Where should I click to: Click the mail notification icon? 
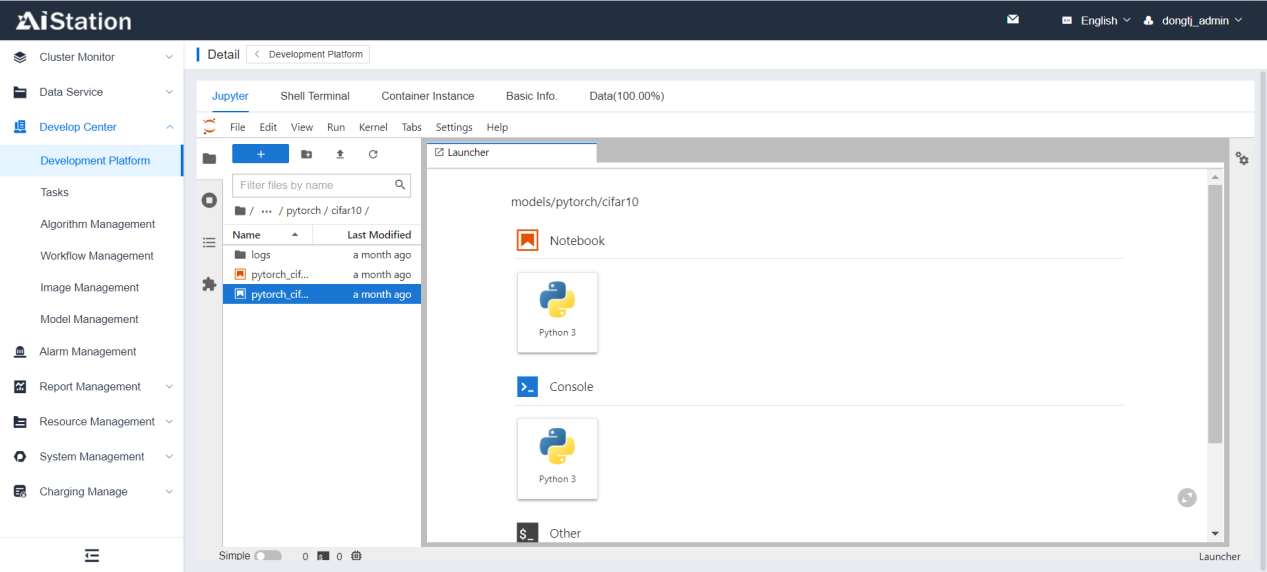[1012, 20]
